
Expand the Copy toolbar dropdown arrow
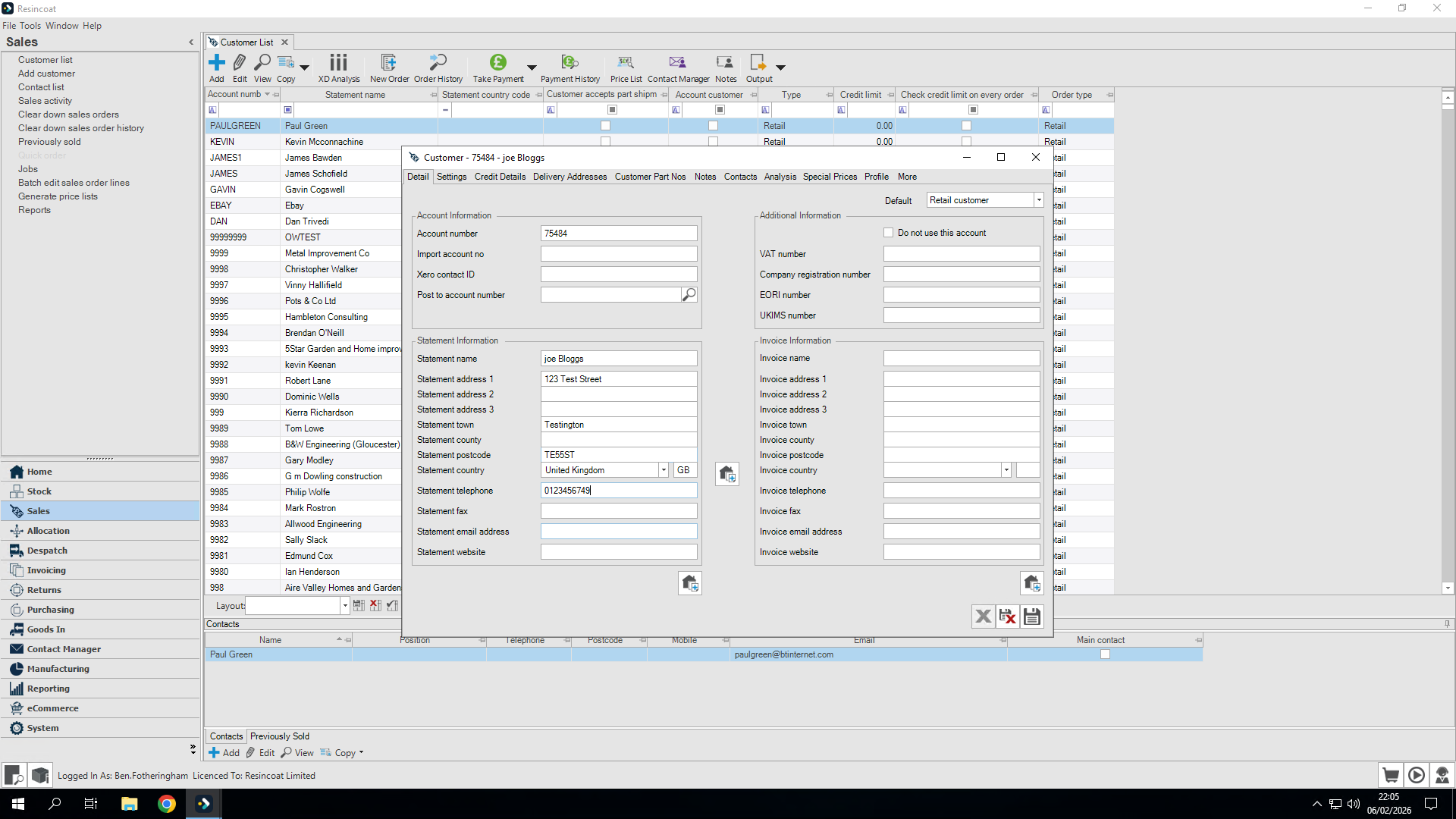[x=303, y=67]
